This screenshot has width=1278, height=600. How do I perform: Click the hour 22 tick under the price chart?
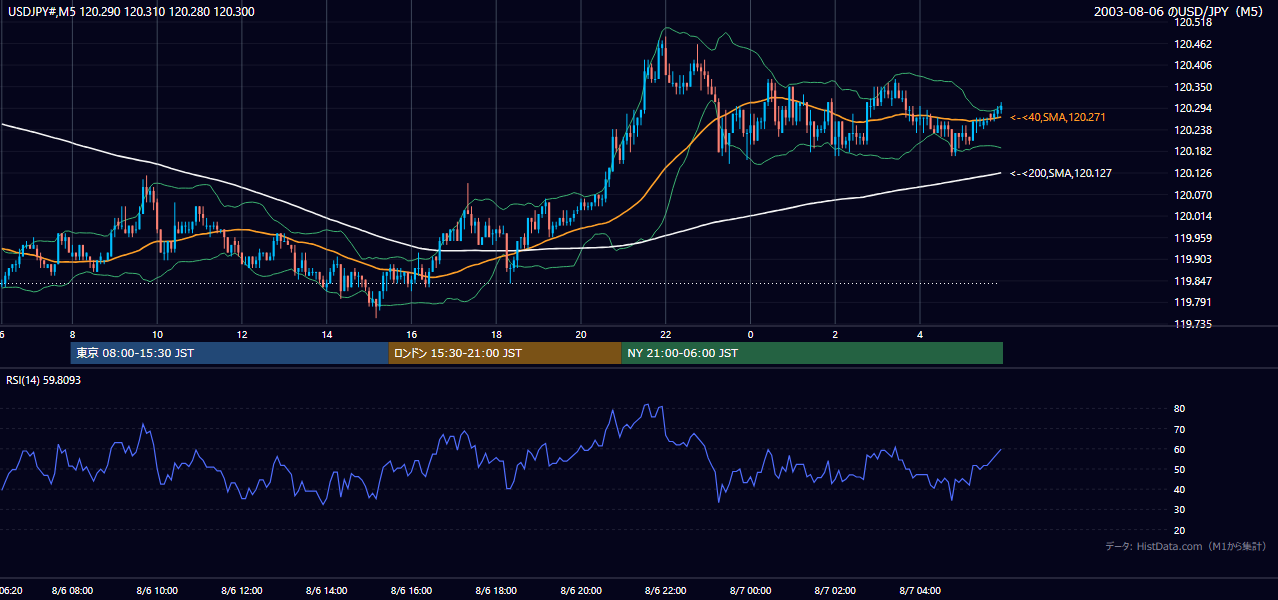click(666, 334)
